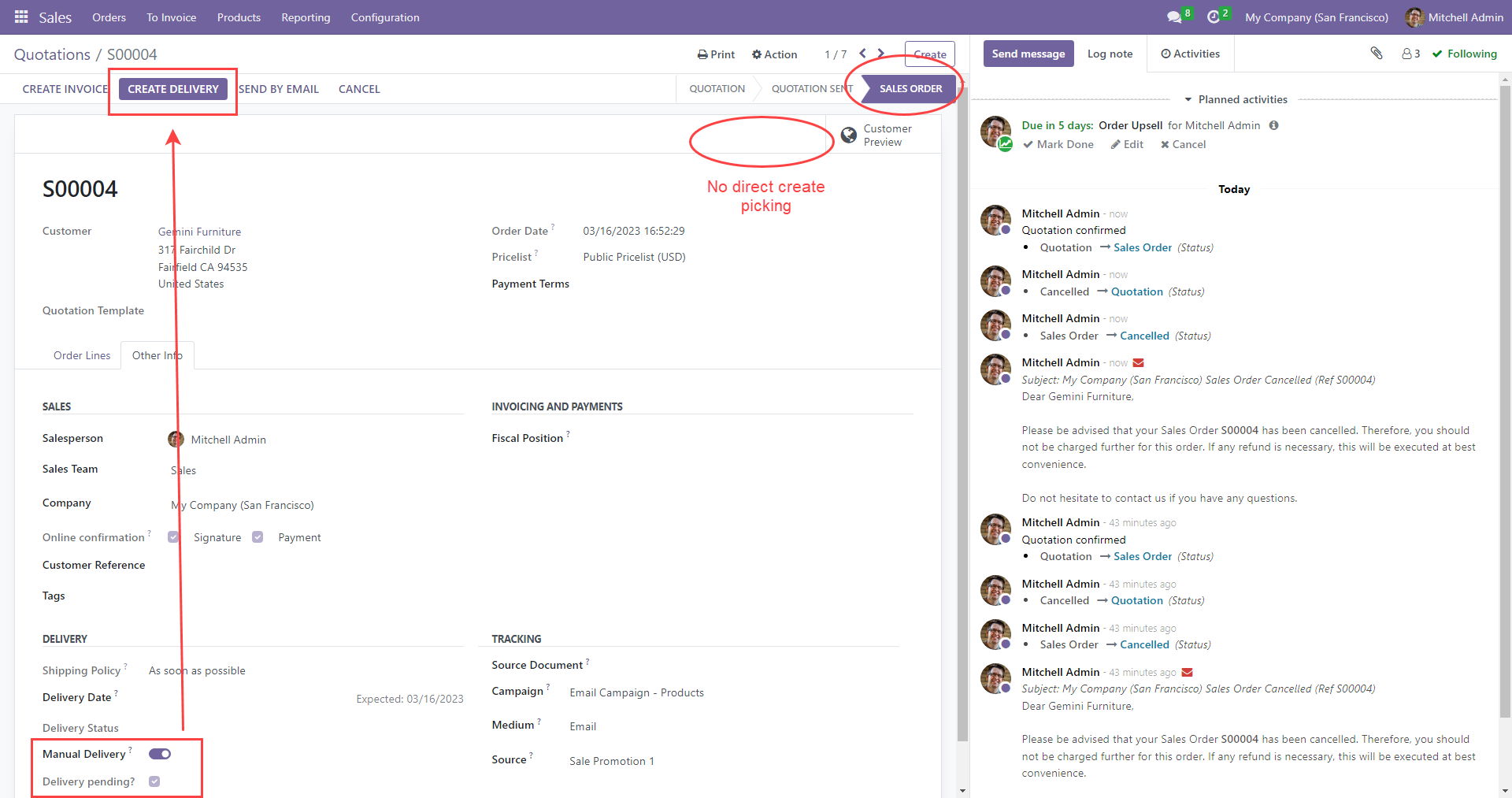Open the To Invoice menu

click(x=171, y=17)
